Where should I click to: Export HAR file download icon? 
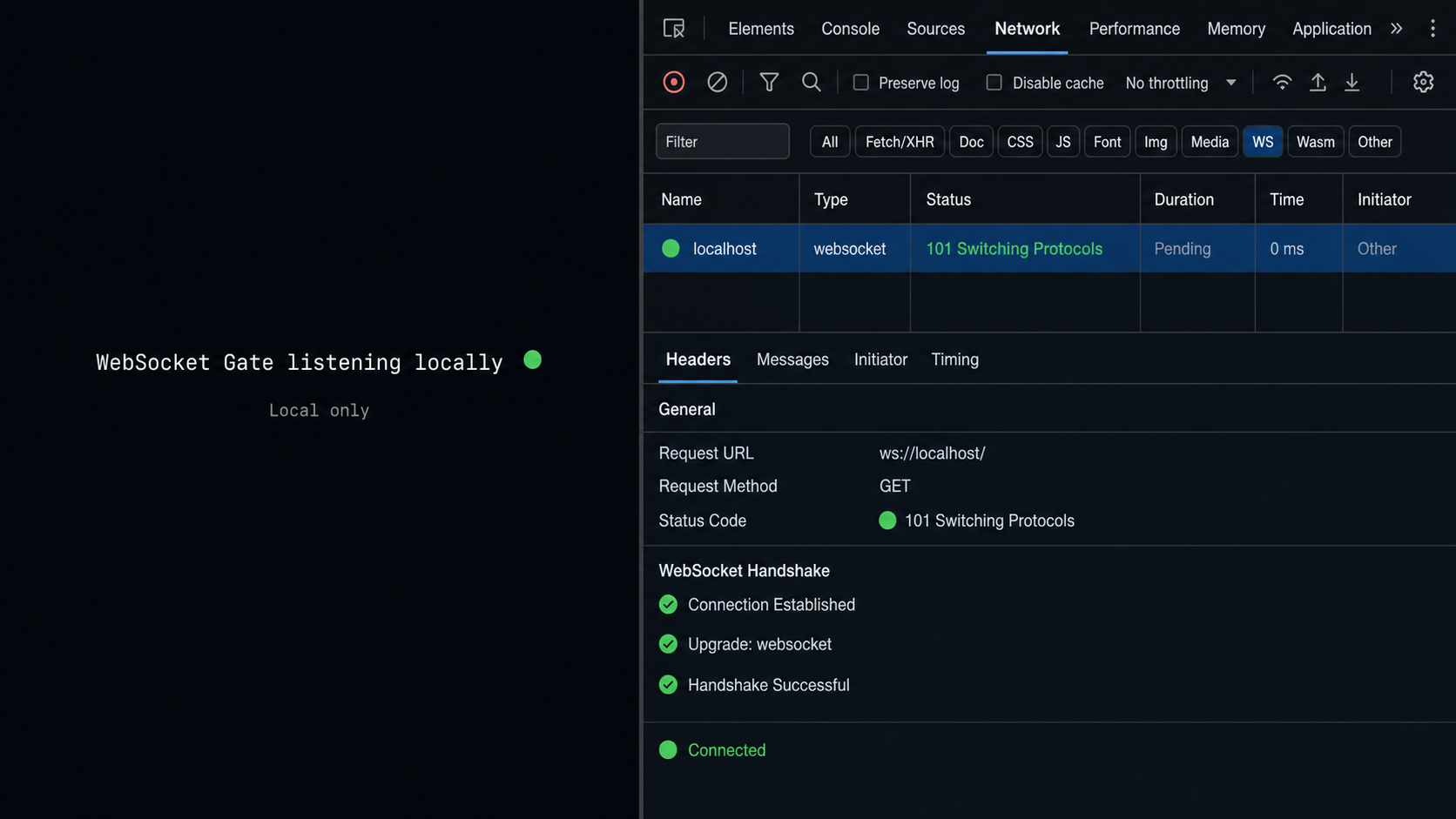1352,82
